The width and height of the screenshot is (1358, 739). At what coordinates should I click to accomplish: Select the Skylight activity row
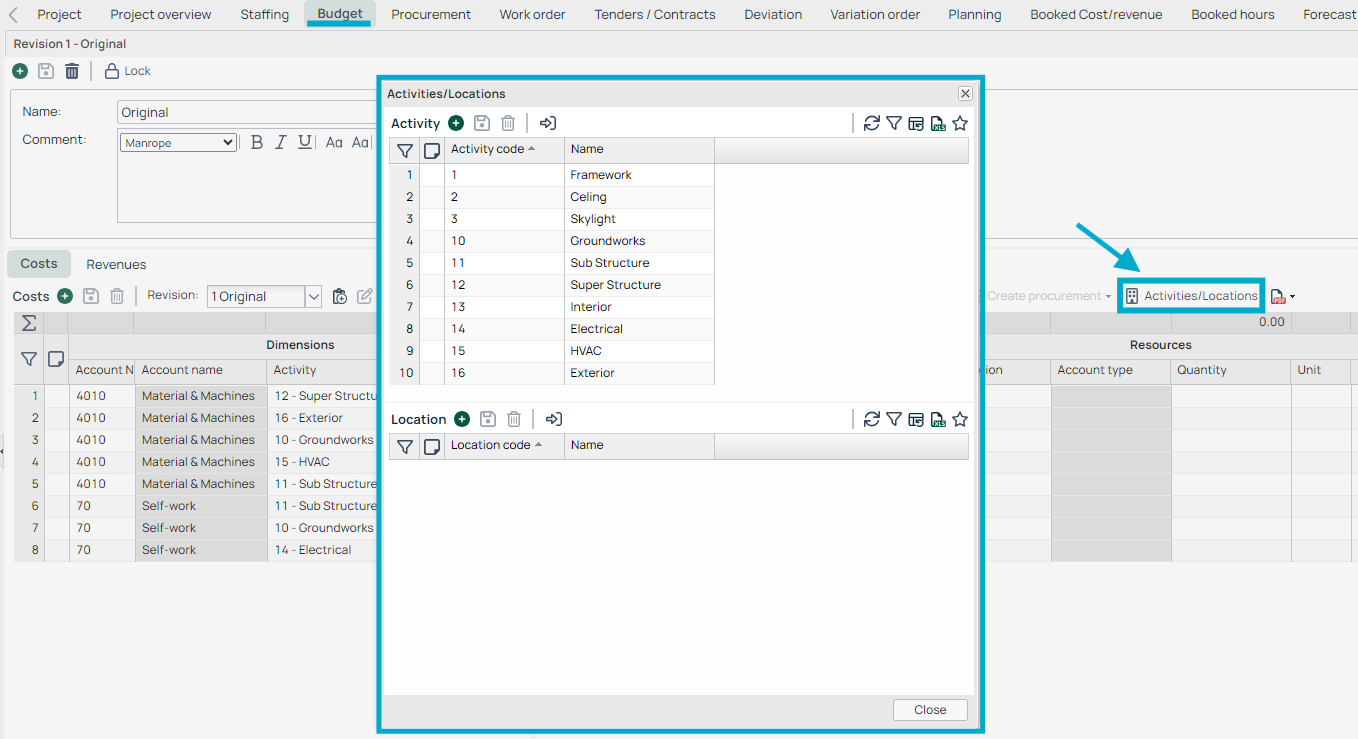pos(593,219)
